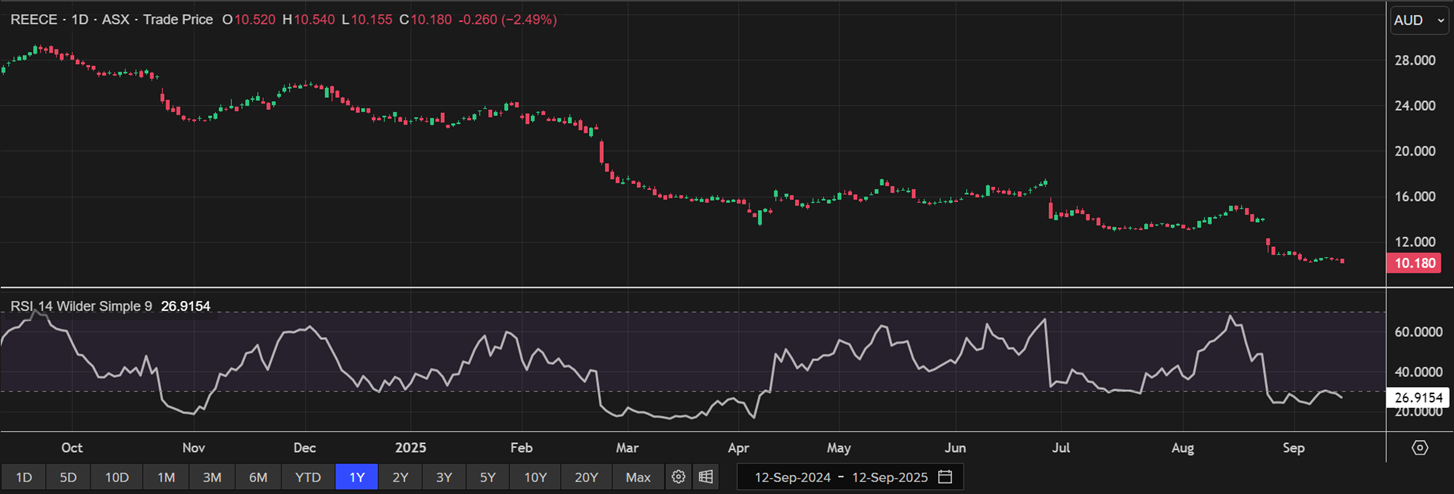The width and height of the screenshot is (1454, 494).
Task: Switch to the 5D range
Action: (x=69, y=477)
